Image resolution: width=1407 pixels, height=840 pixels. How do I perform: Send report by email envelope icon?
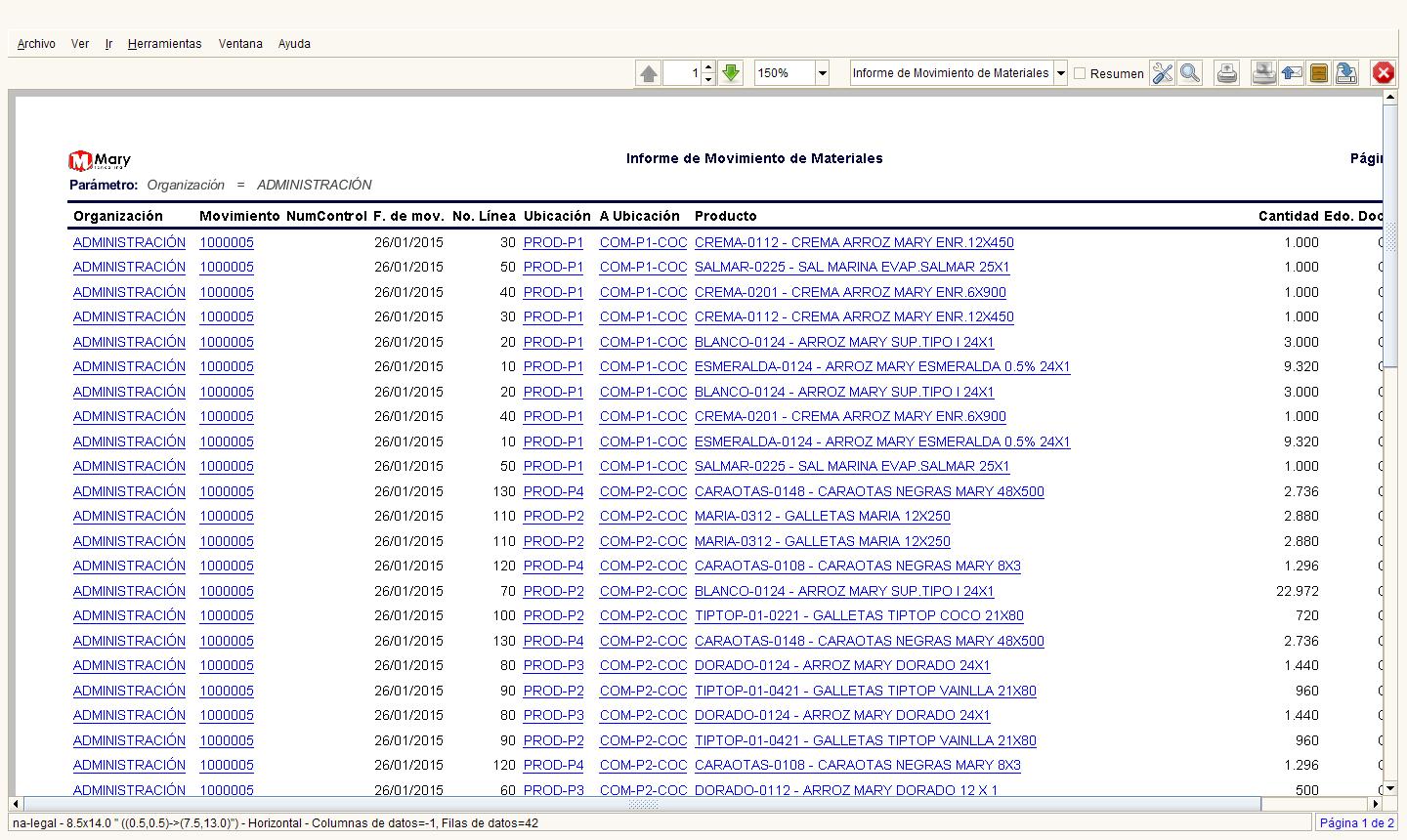(1292, 73)
